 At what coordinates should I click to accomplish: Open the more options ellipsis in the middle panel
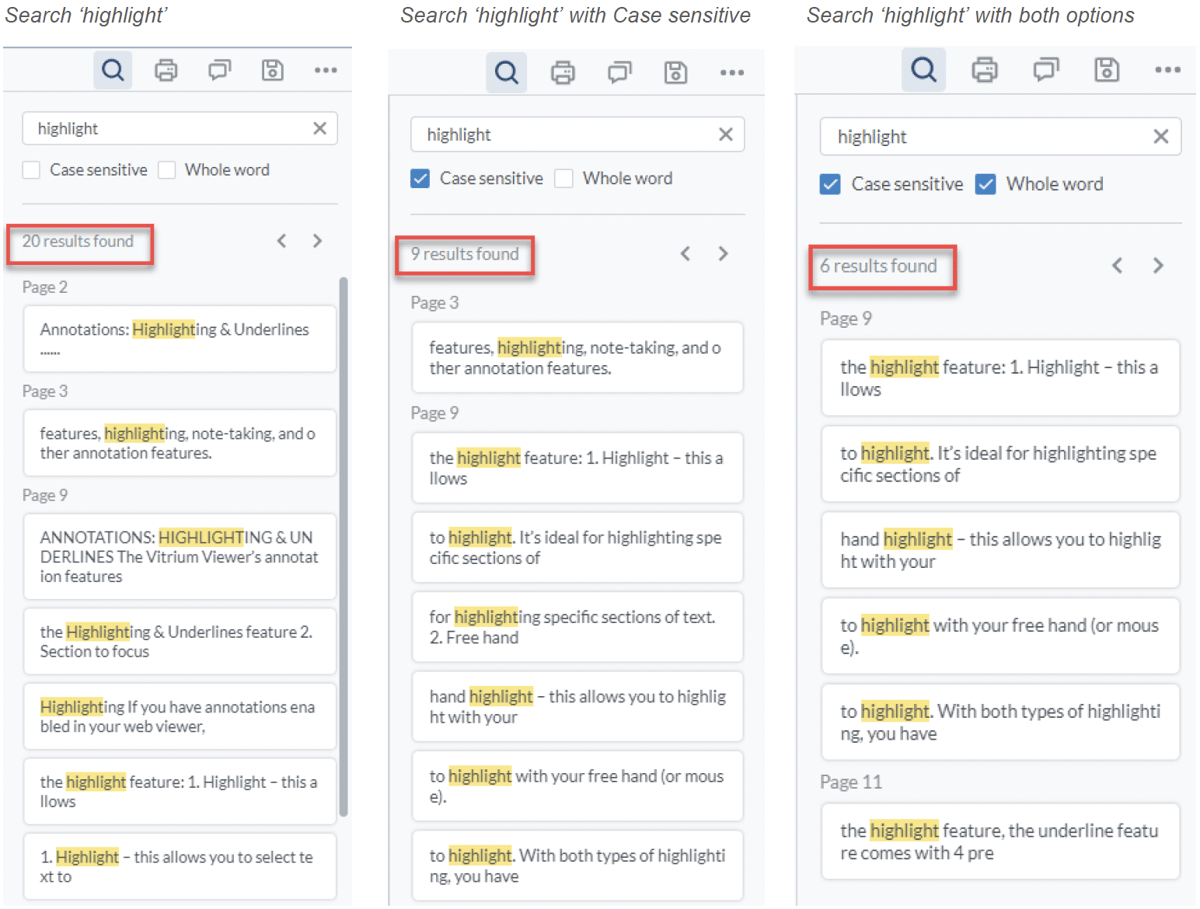(x=732, y=72)
